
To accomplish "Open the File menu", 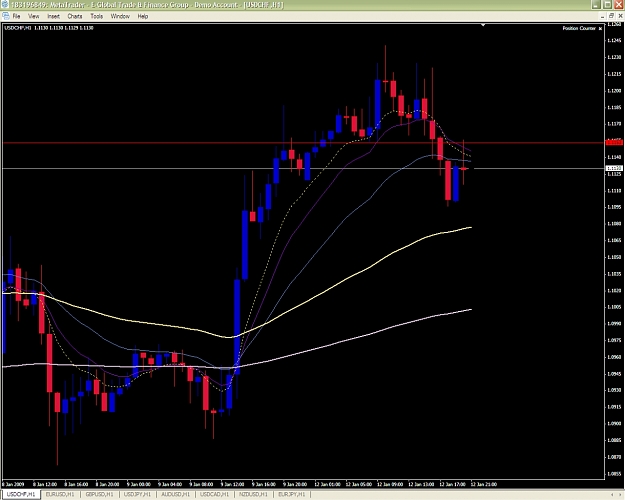I will tap(16, 16).
